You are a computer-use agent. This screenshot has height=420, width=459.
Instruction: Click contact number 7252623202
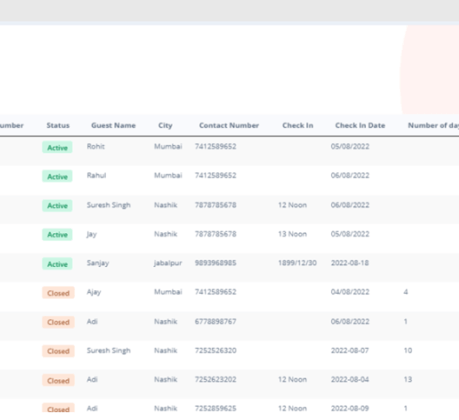(216, 379)
